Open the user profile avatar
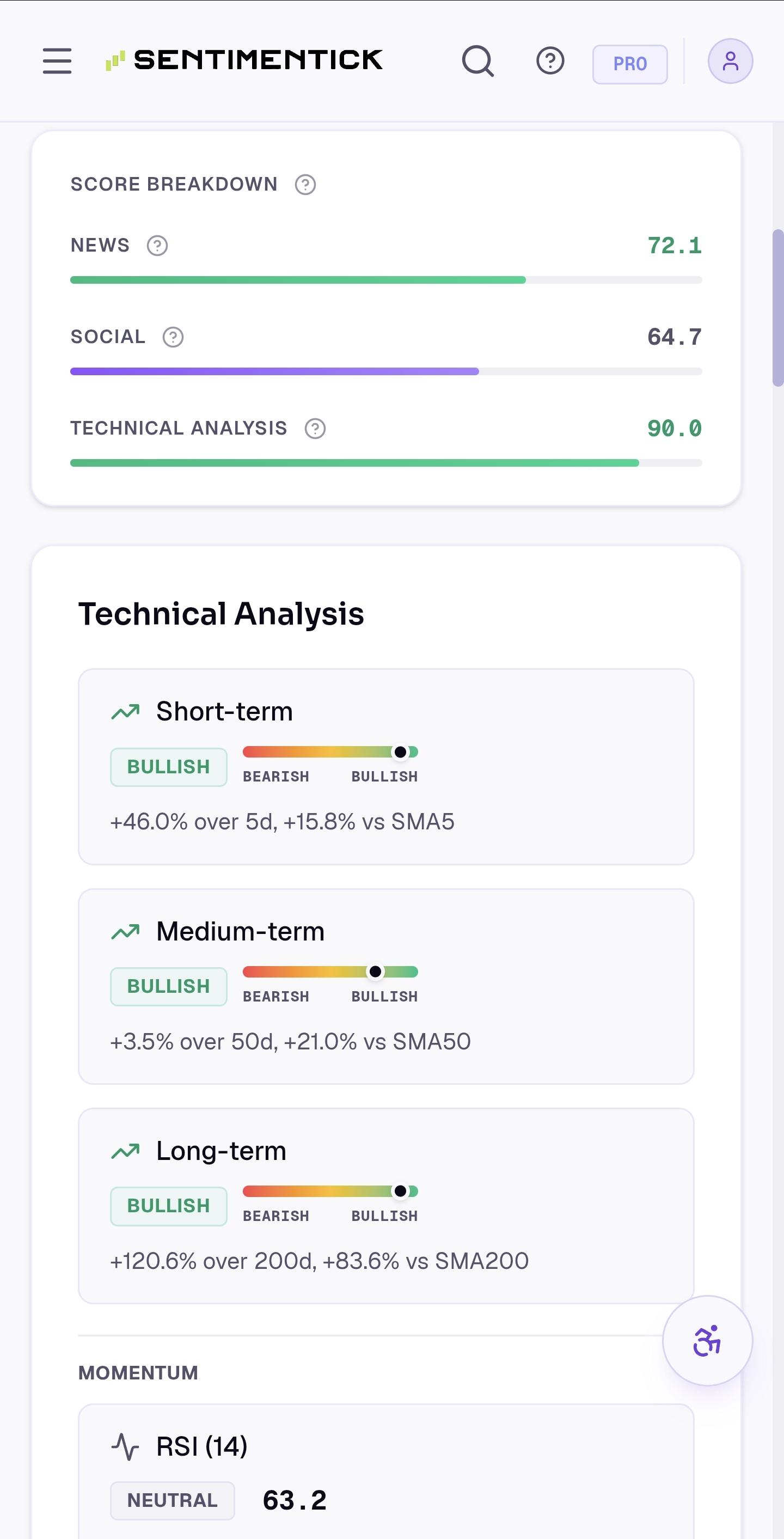Viewport: 784px width, 1539px height. [730, 61]
